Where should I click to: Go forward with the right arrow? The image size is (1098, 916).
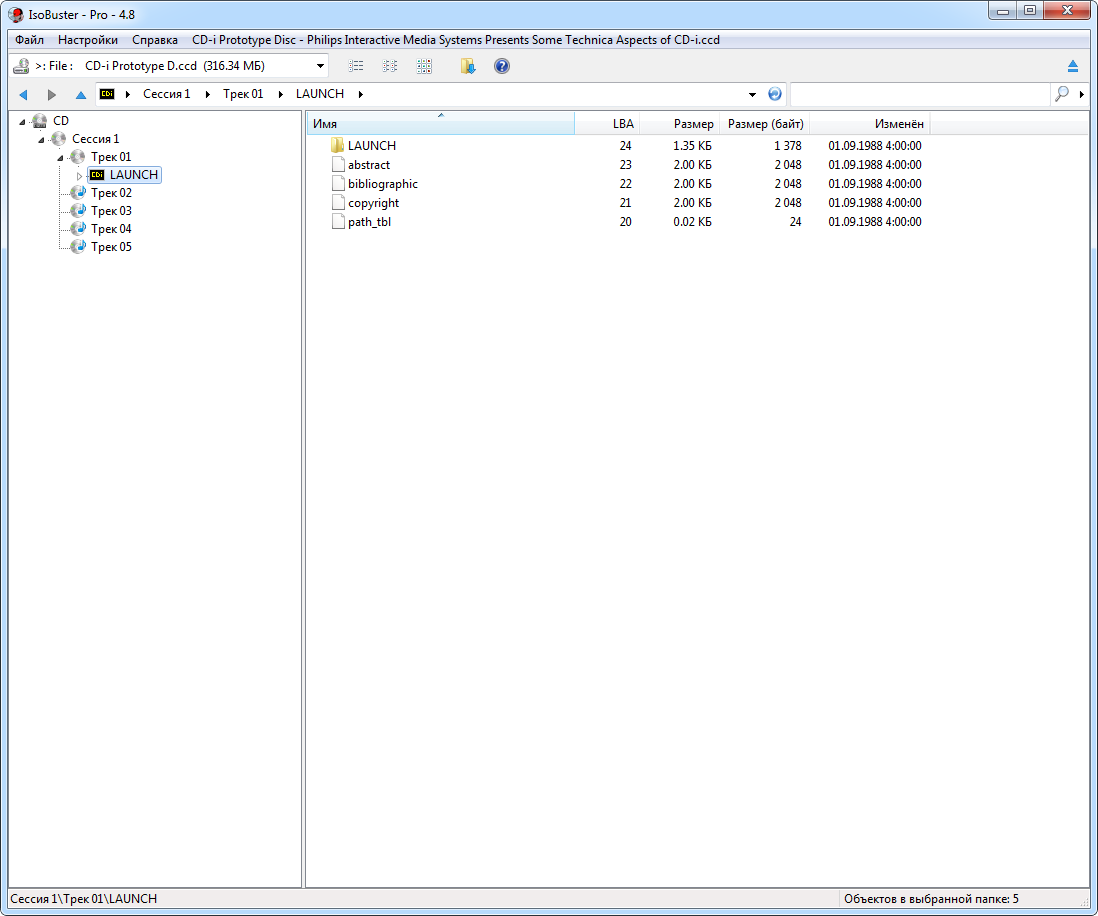(x=52, y=95)
